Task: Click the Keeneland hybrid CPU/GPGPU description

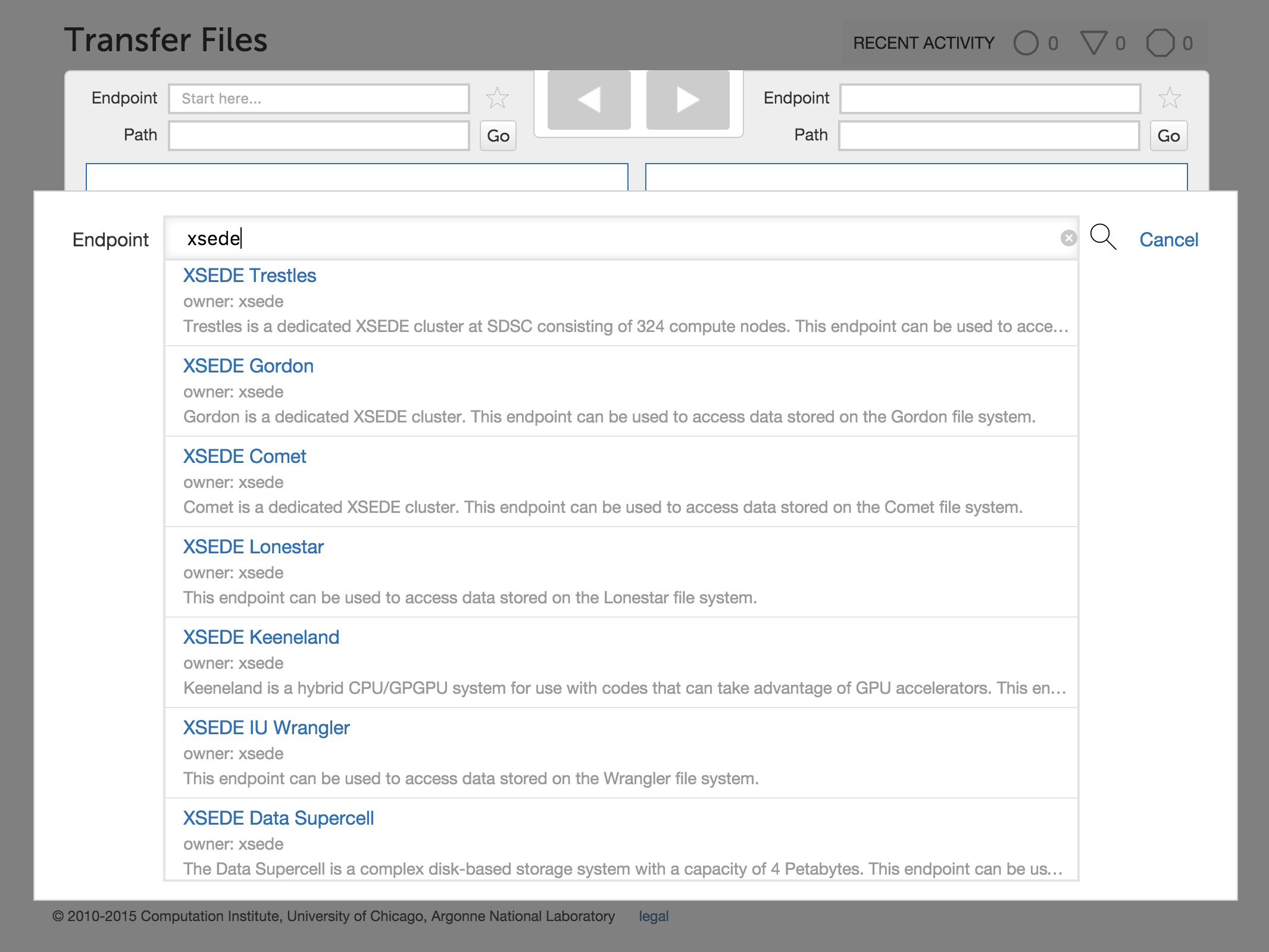Action: [624, 688]
